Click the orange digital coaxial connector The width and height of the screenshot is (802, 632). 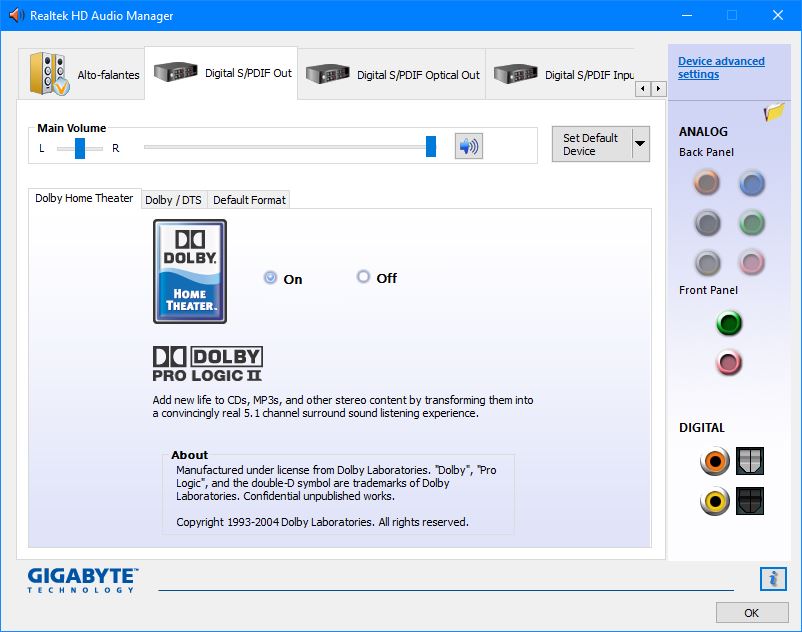(x=715, y=461)
